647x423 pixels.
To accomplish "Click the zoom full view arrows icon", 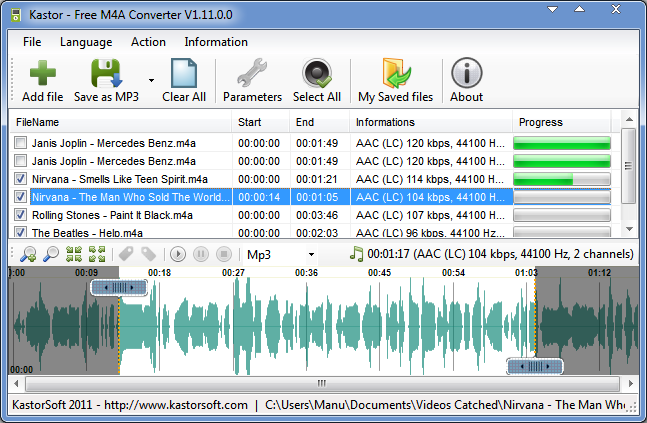I will (97, 254).
